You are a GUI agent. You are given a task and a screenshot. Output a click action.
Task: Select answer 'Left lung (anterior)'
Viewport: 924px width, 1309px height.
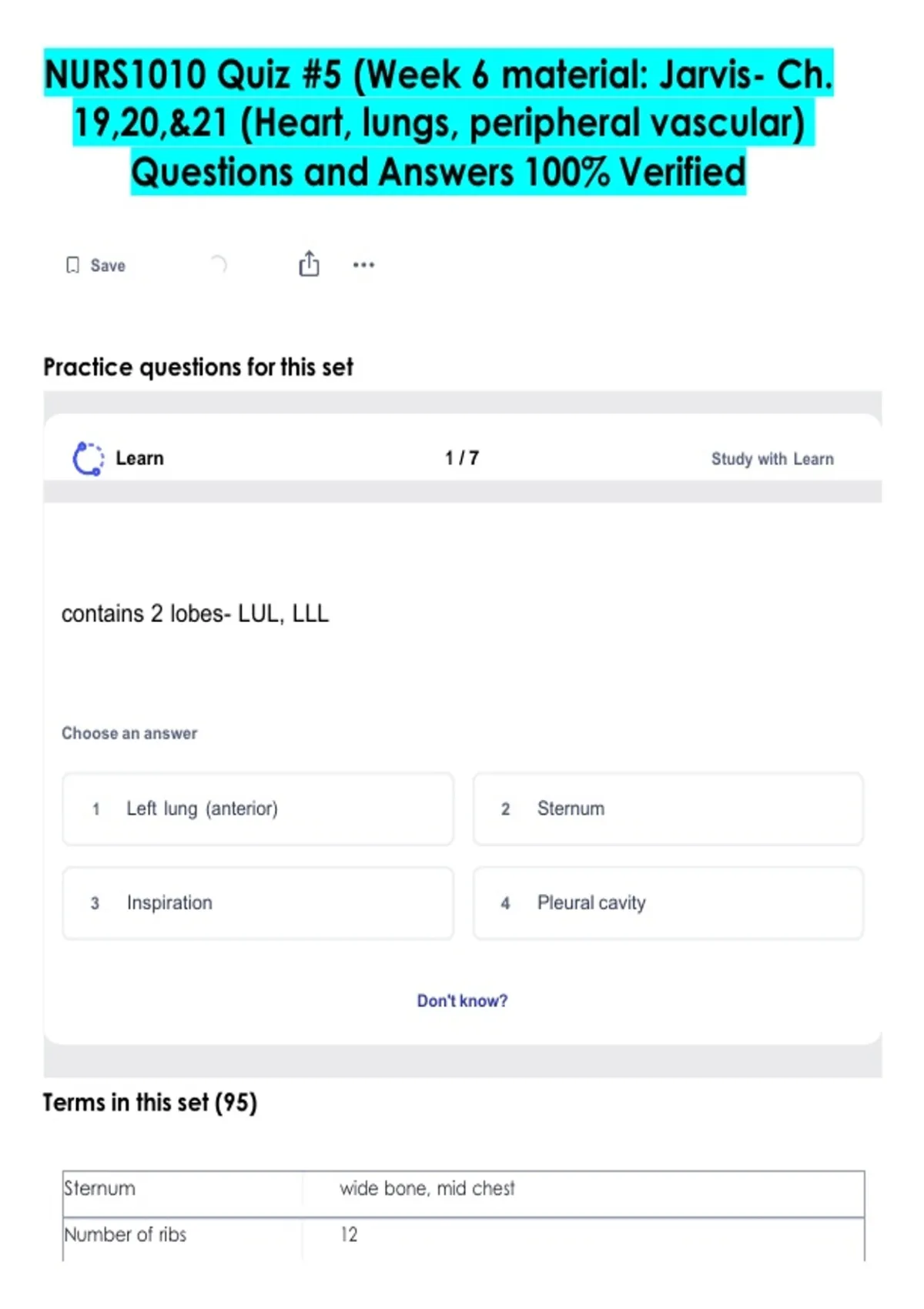pos(257,809)
